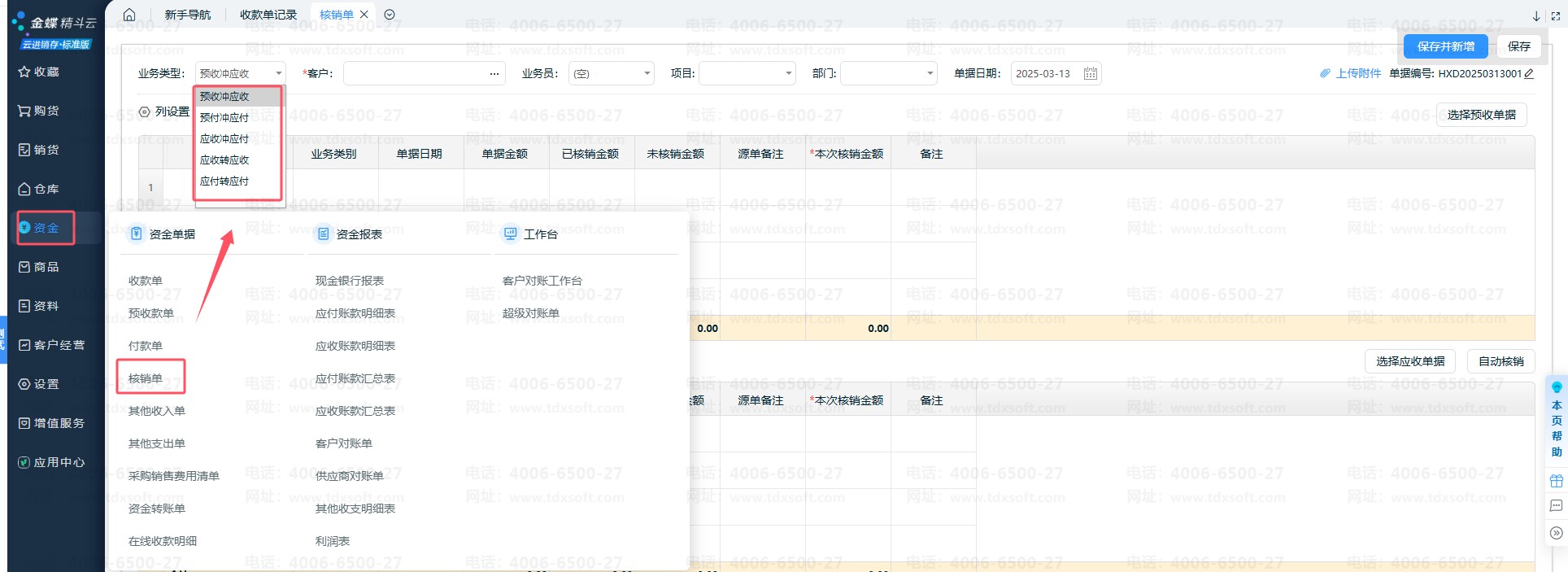The image size is (1568, 572).
Task: Open the calendar picker for 单据日期
Action: (x=1091, y=74)
